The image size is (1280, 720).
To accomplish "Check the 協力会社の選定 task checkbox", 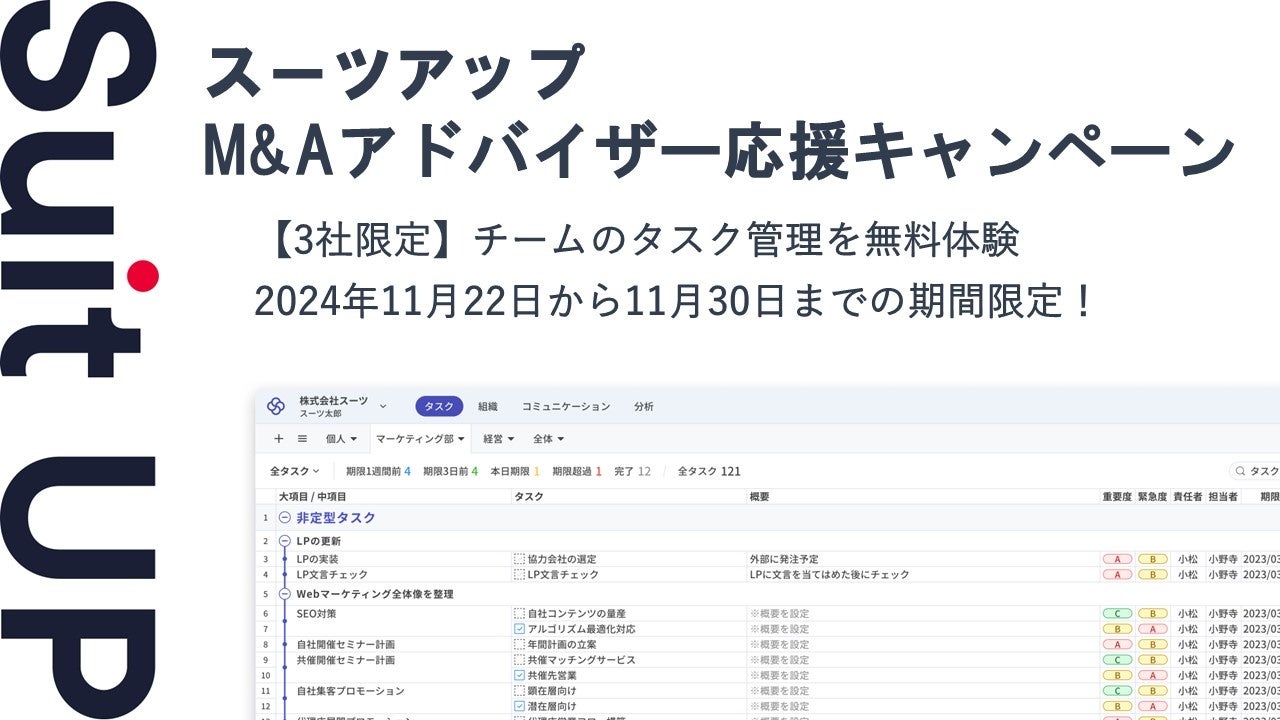I will click(x=519, y=560).
